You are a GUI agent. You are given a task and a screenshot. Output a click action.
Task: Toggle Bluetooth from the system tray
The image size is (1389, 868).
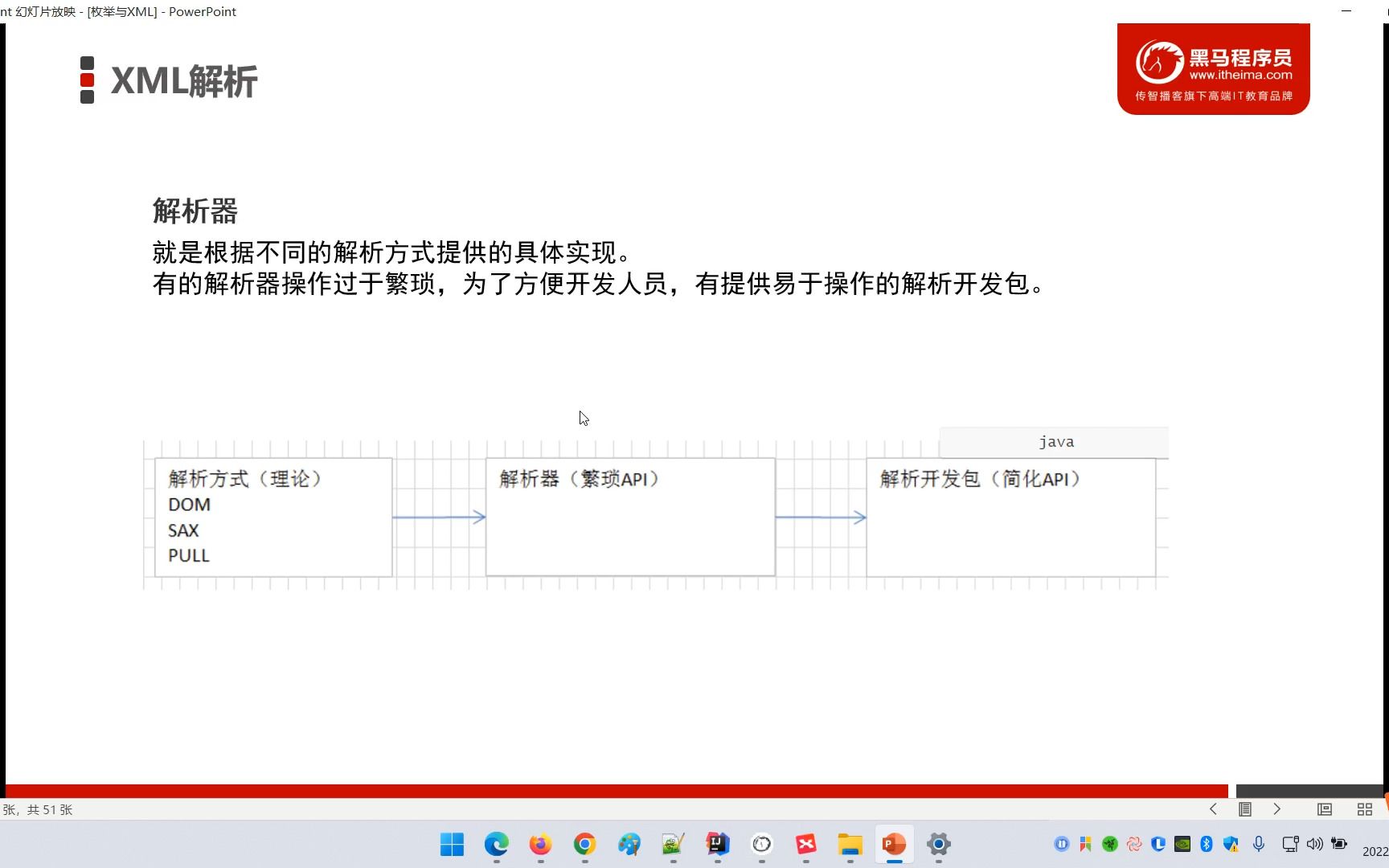pos(1206,844)
